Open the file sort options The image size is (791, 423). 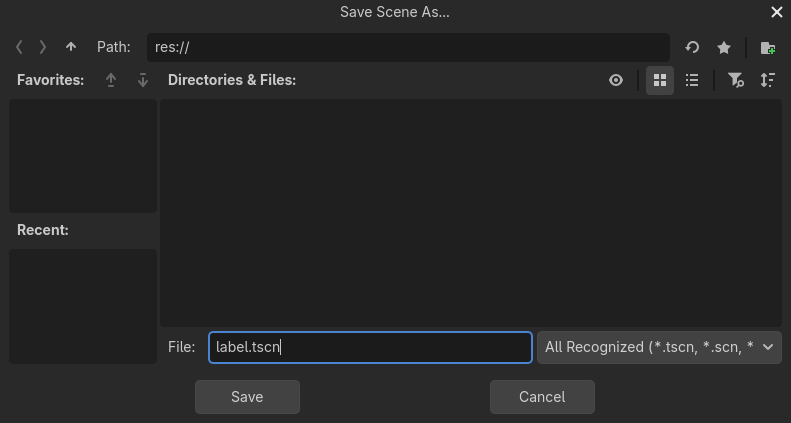(767, 80)
